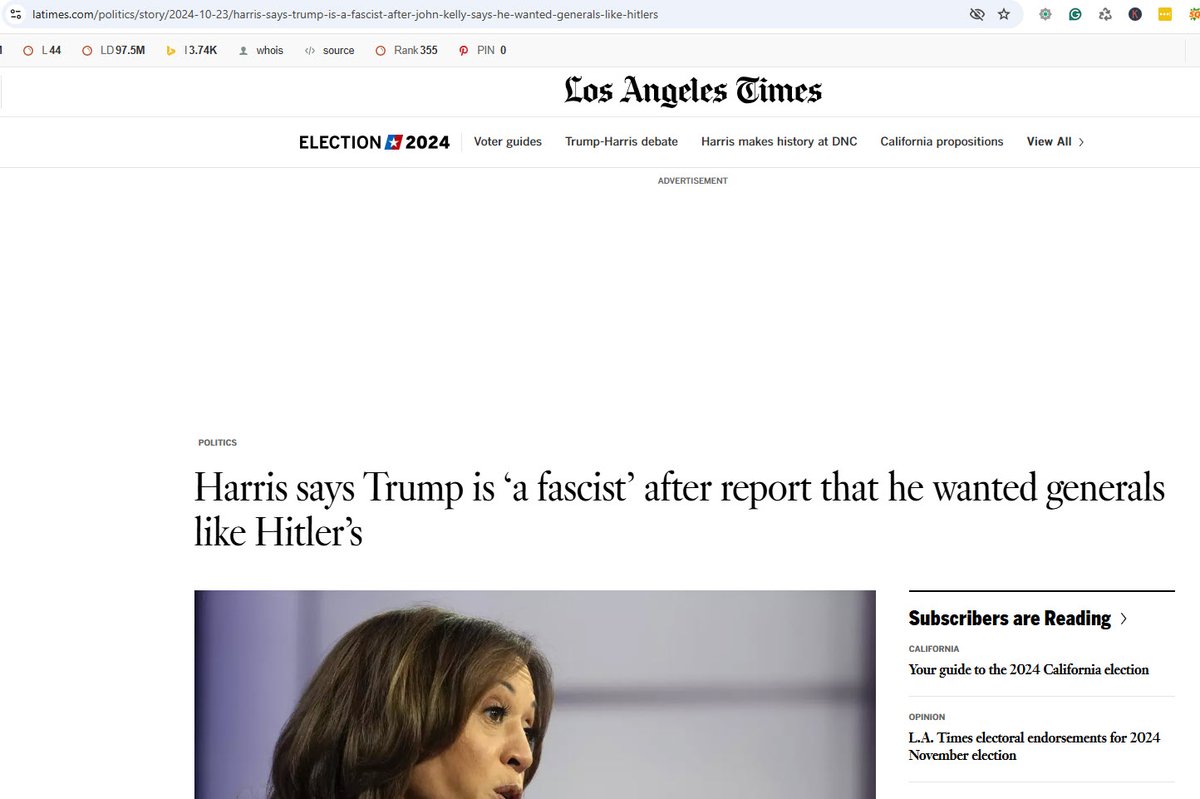
Task: Click the Kamala Harris article photo
Action: coord(534,700)
